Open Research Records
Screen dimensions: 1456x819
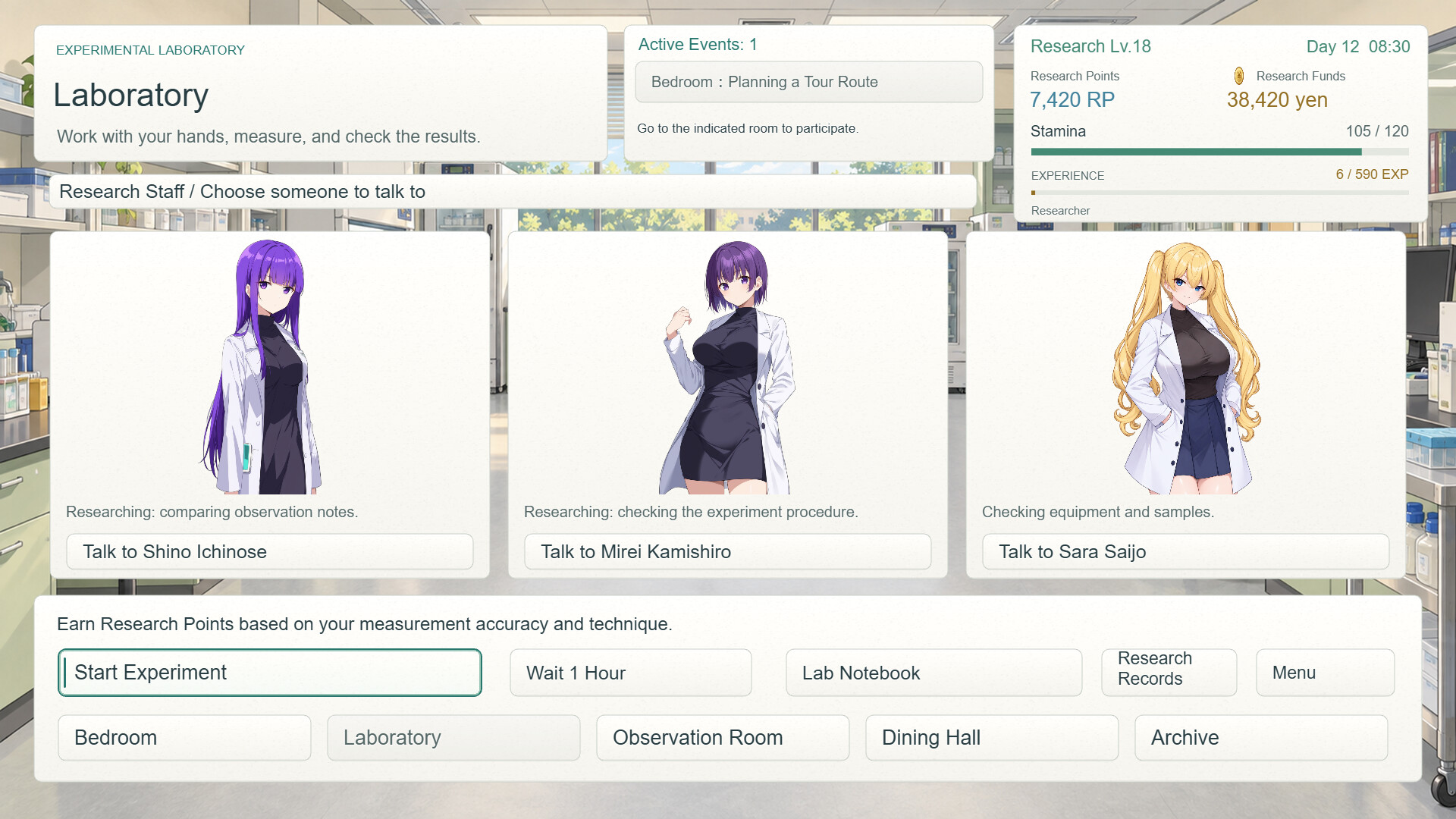click(1169, 673)
